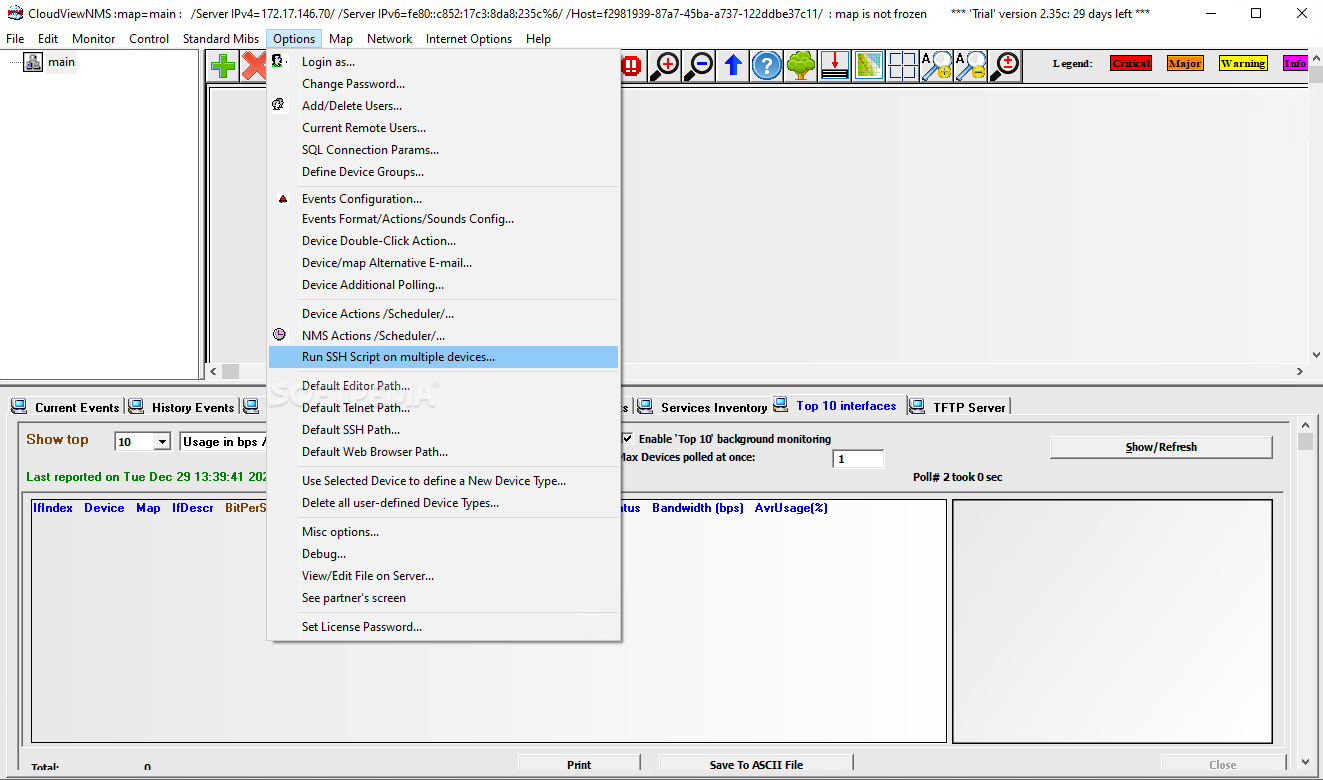Click the Login as user icon
Image resolution: width=1323 pixels, height=780 pixels.
point(279,61)
